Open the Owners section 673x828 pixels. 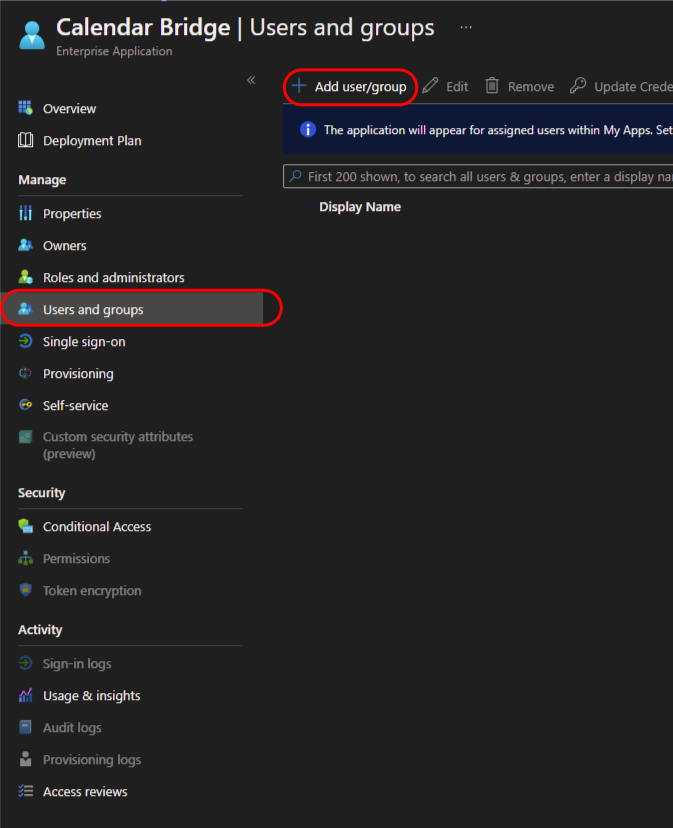point(64,246)
